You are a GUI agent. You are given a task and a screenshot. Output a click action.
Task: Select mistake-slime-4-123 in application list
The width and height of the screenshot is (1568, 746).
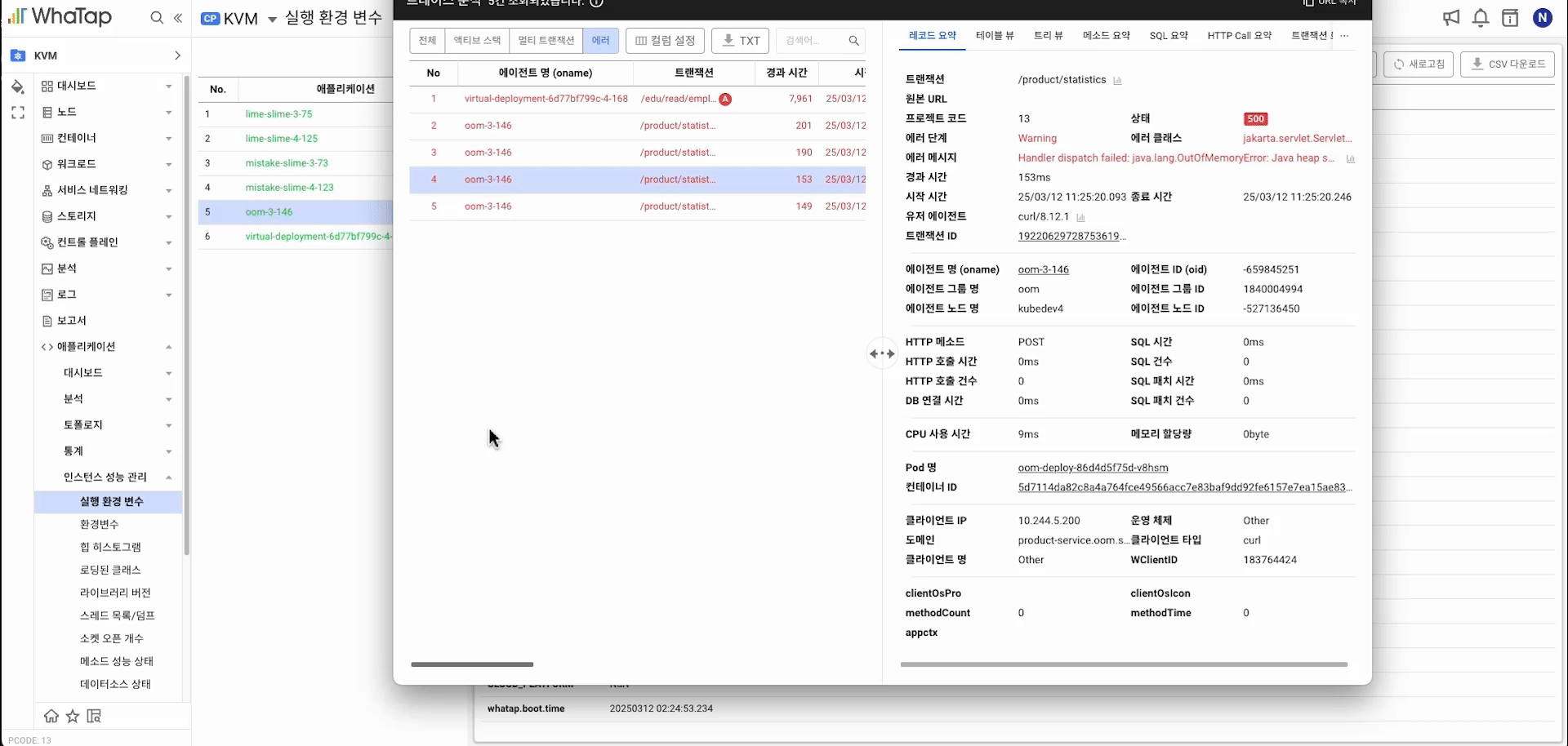[x=289, y=188]
